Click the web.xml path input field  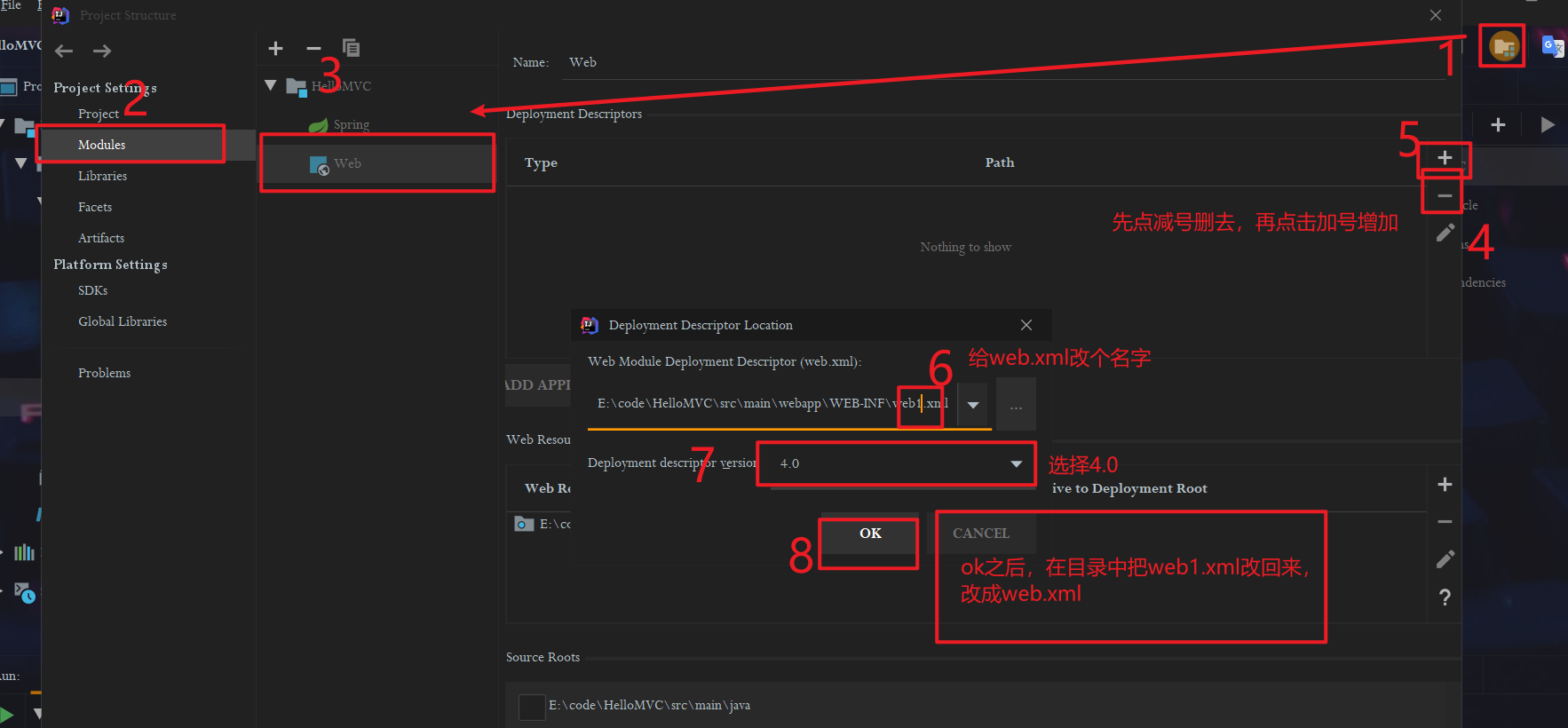click(772, 404)
